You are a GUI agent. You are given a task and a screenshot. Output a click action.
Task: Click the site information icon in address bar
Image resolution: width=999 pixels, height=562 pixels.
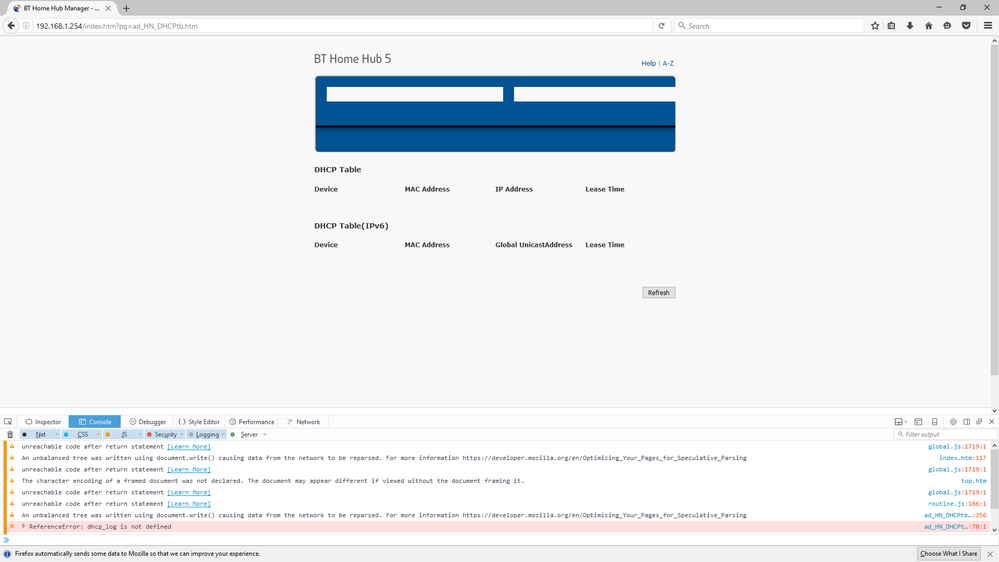(26, 26)
